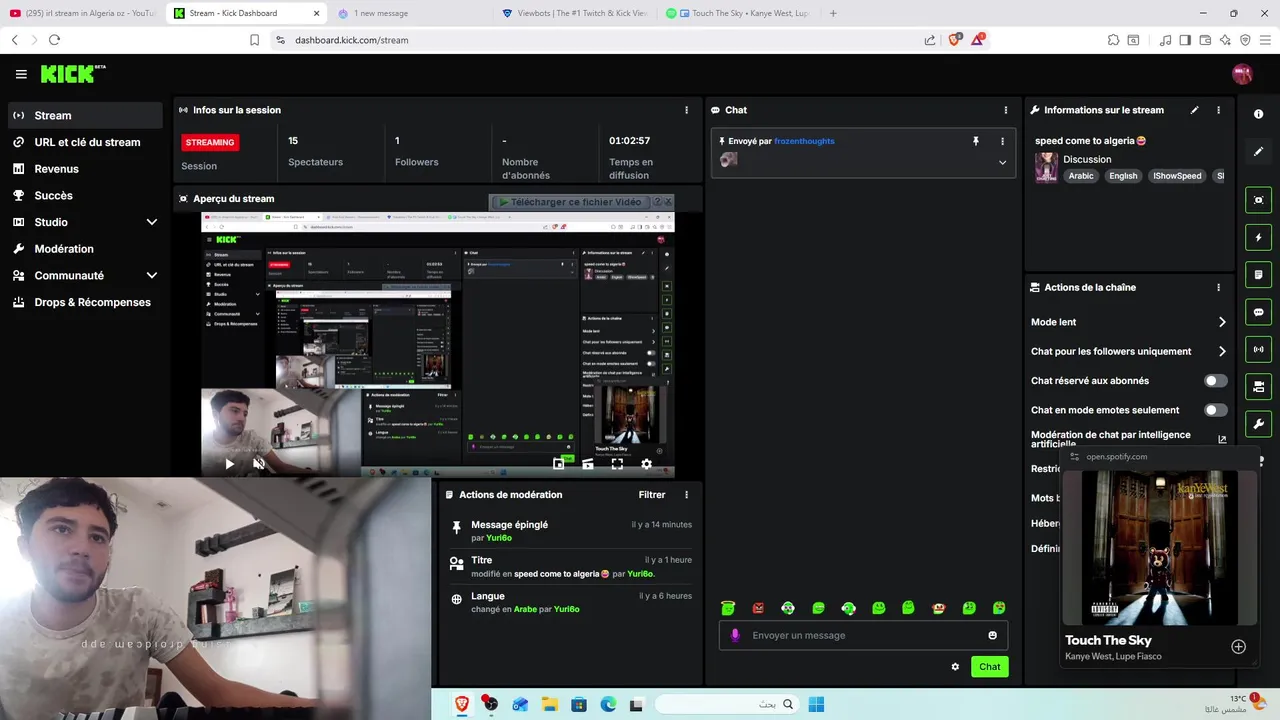Click Yuri6o link under Message épinglé

click(499, 538)
